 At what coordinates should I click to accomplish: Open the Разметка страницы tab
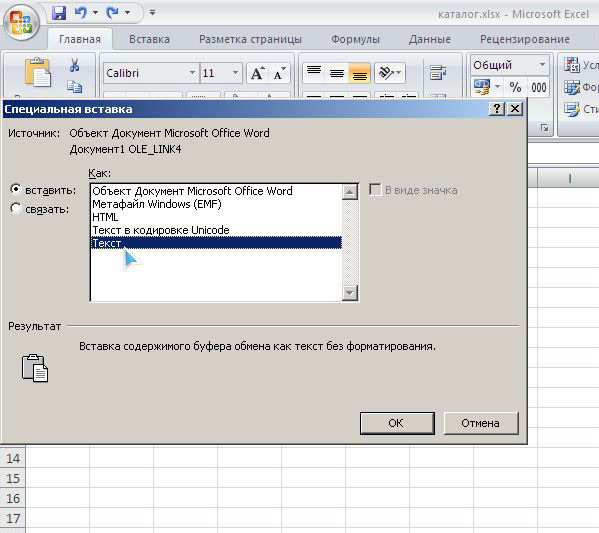pos(250,39)
